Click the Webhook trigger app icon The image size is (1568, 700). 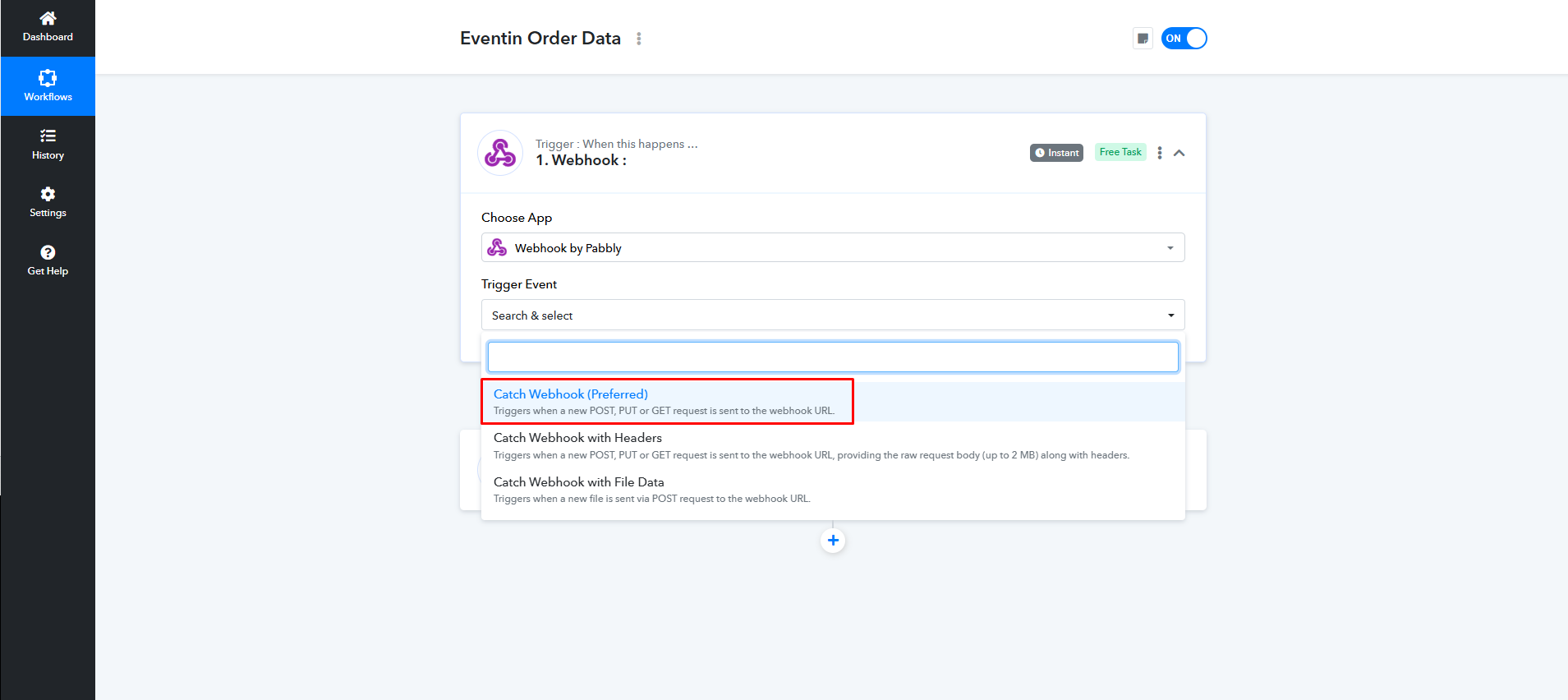click(x=500, y=153)
